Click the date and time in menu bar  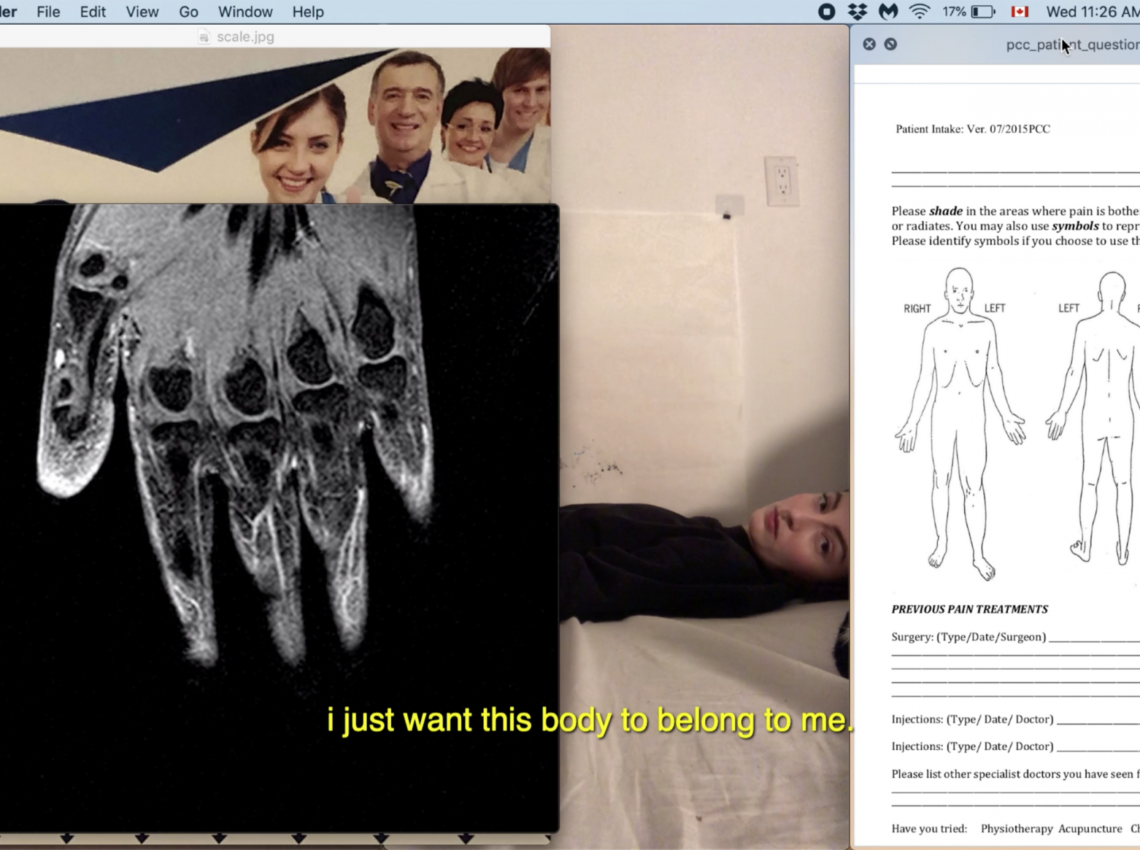tap(1091, 12)
